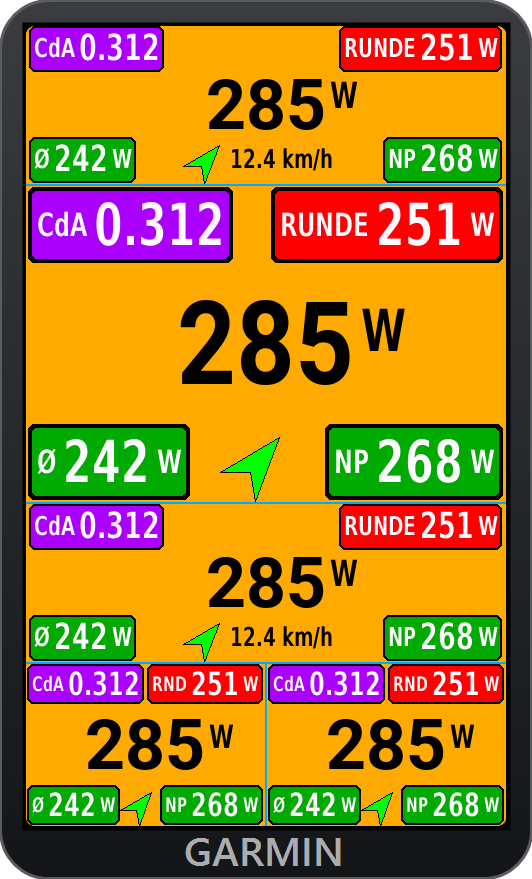Select the CdA 0.312 badge in the bottom-right panel
This screenshot has width=532, height=879.
point(326,684)
